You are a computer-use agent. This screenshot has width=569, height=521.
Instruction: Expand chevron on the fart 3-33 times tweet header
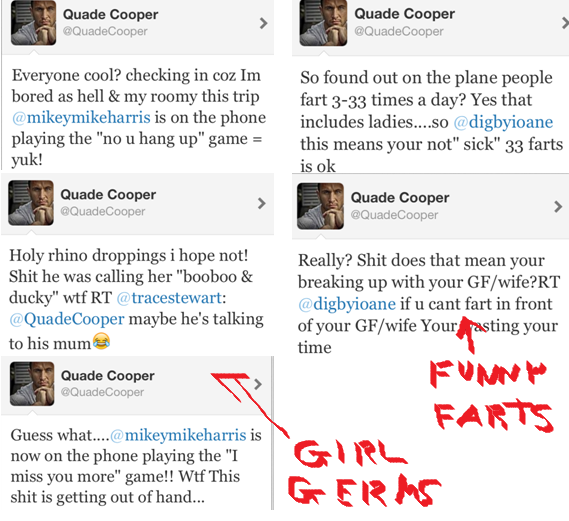(x=565, y=23)
